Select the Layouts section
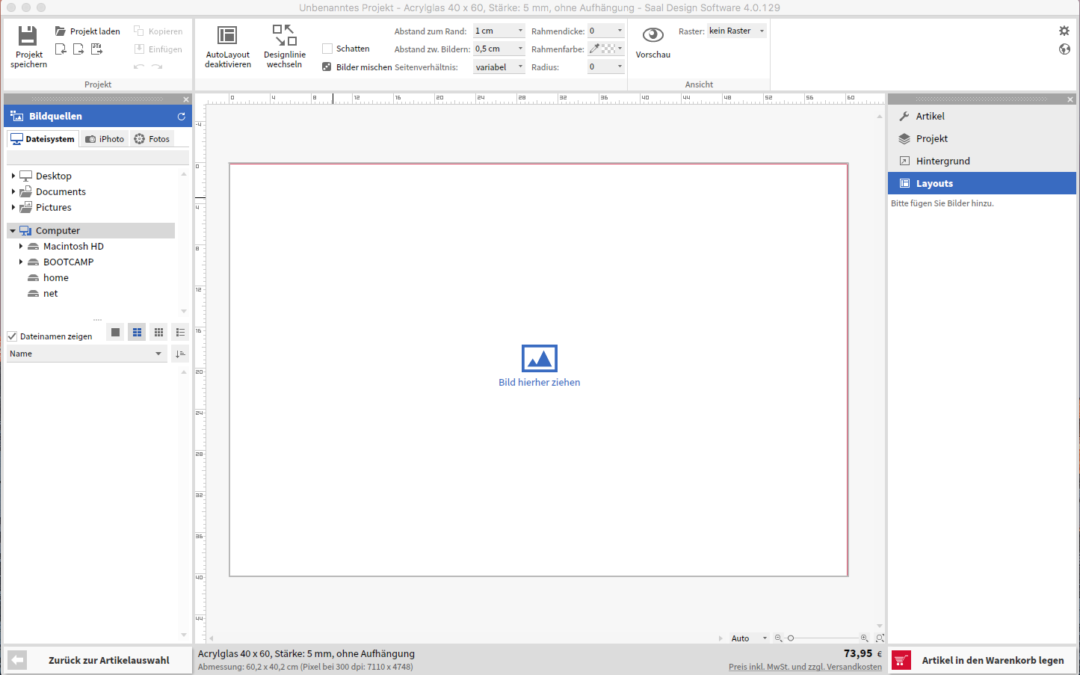Viewport: 1080px width, 675px height. click(x=982, y=183)
